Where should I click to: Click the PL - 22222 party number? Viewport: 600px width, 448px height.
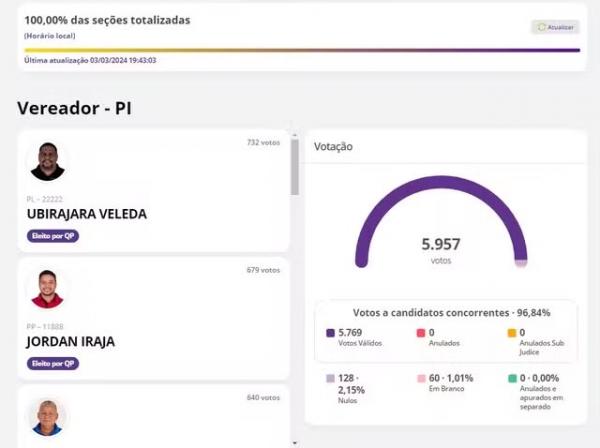click(45, 199)
